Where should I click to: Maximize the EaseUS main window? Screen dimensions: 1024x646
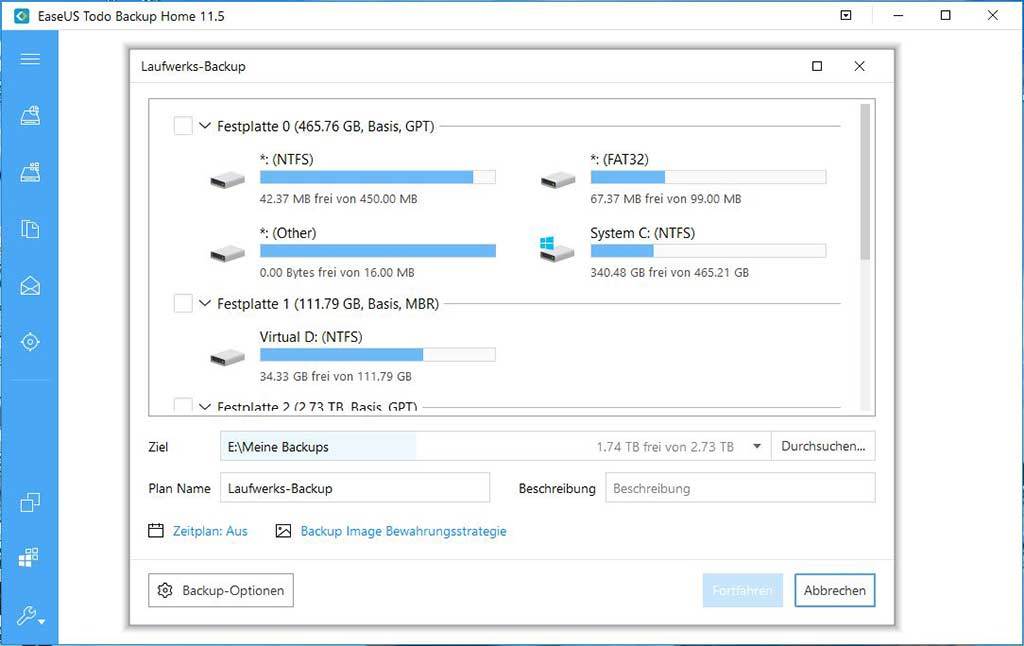(x=946, y=15)
